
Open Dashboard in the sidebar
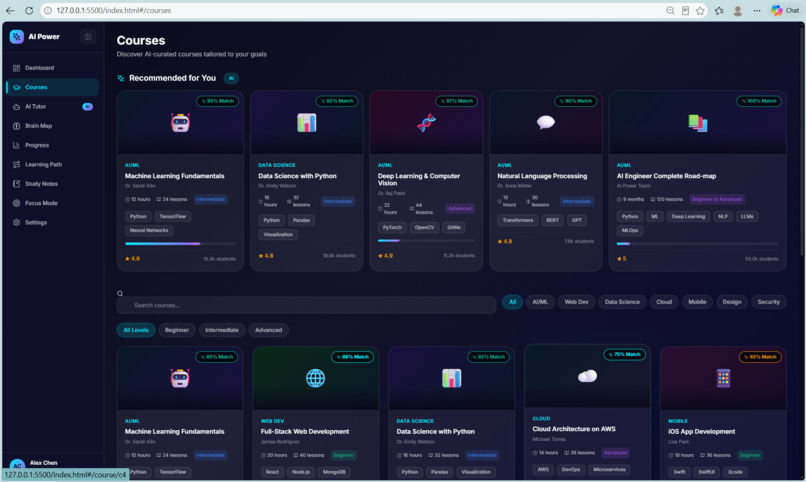(52, 68)
